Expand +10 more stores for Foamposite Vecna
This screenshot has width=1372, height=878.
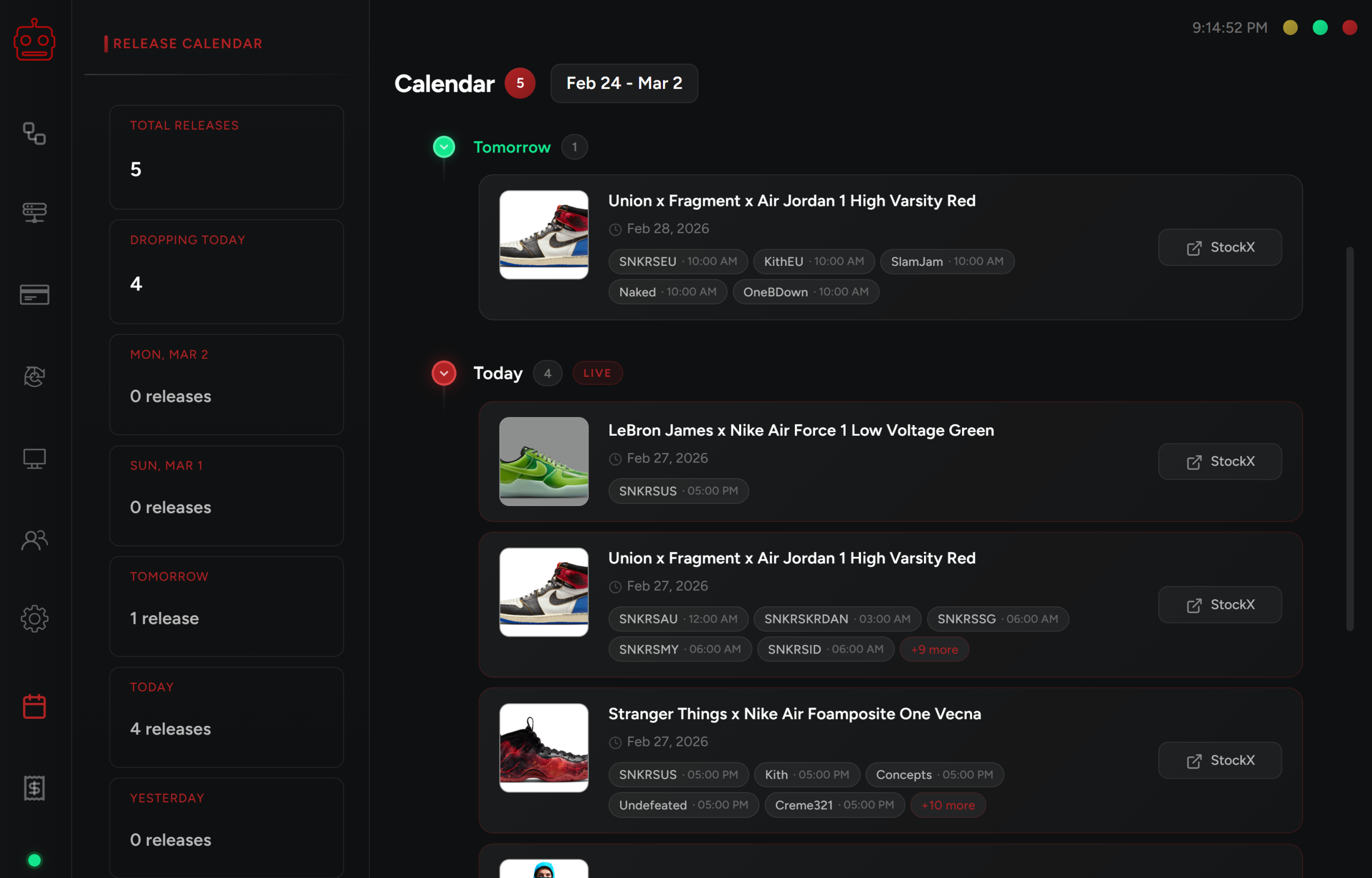pyautogui.click(x=948, y=805)
